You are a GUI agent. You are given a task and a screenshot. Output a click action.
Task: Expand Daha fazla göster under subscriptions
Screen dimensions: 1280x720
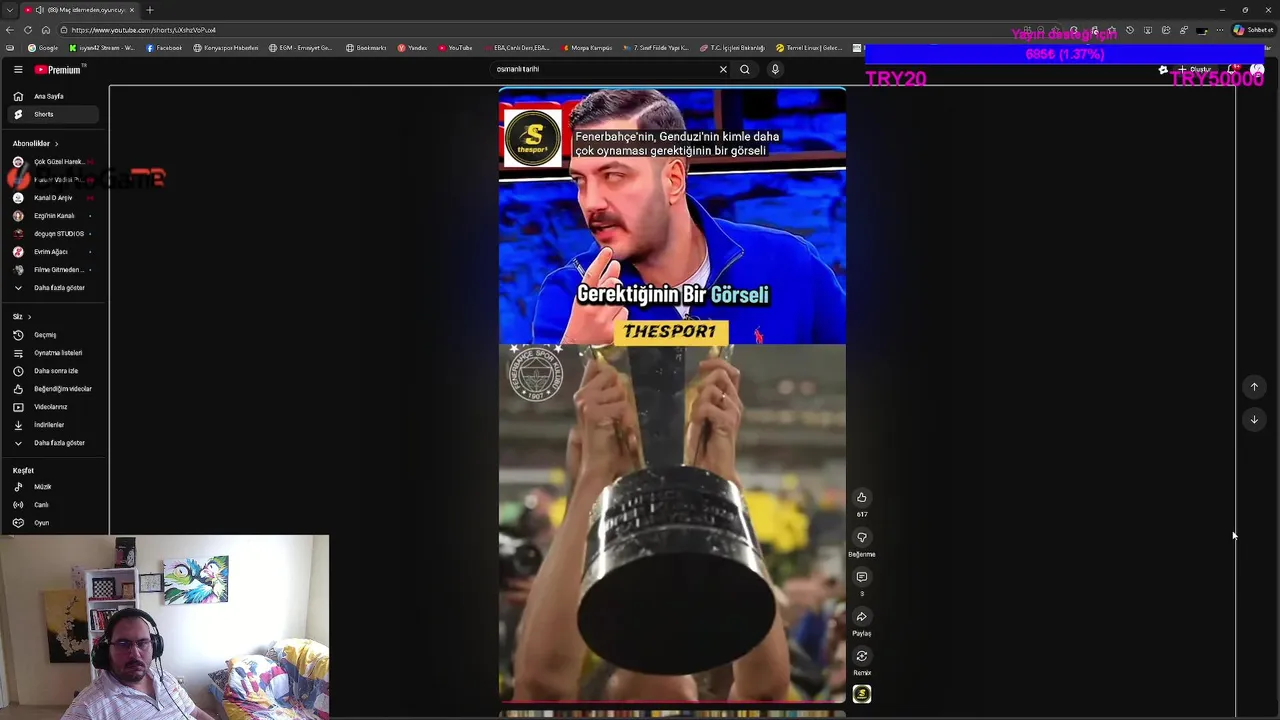55,288
